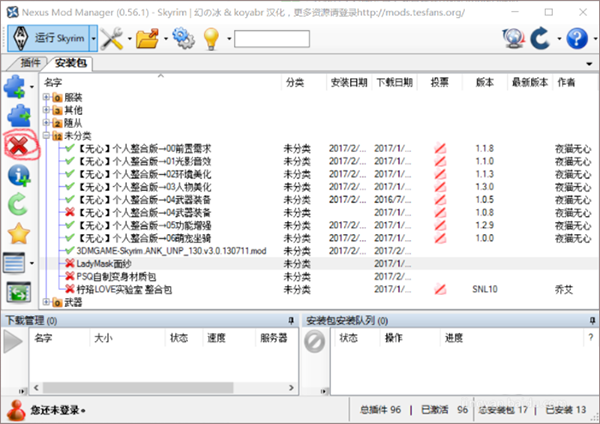
Task: Toggle green check on 02环境美化 mod
Action: 70,174
